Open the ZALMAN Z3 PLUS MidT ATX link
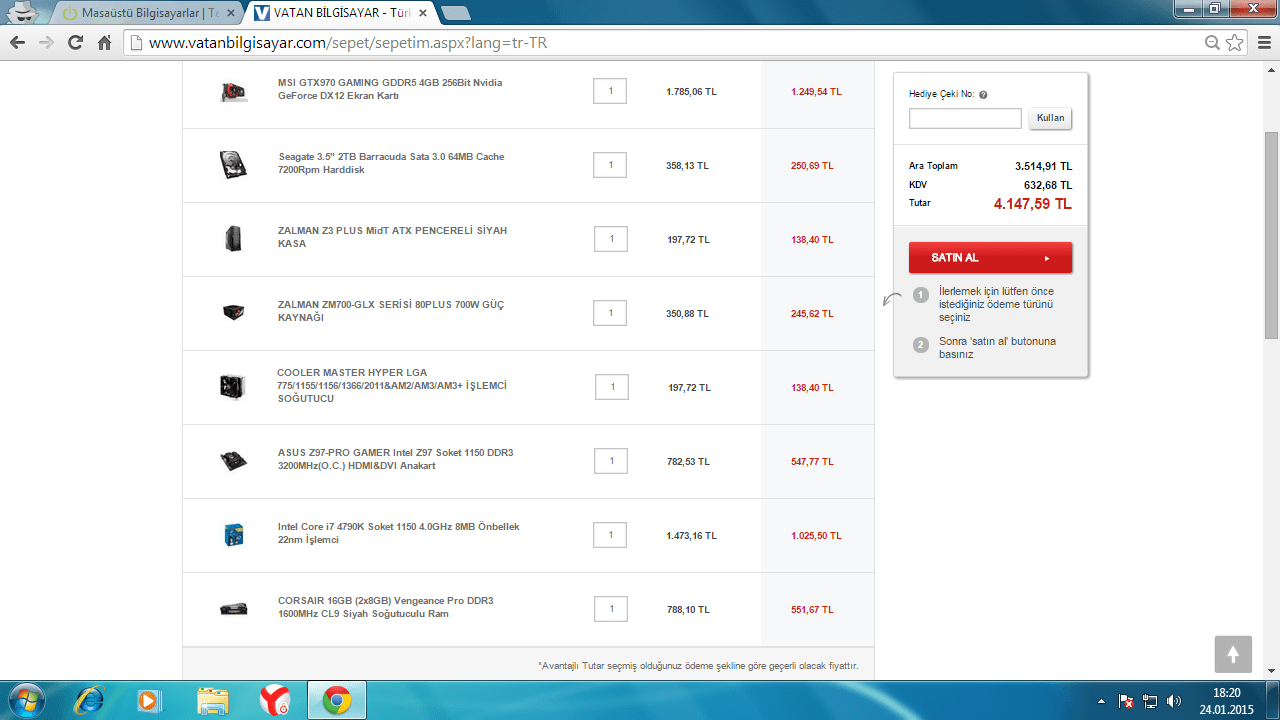 (x=392, y=237)
